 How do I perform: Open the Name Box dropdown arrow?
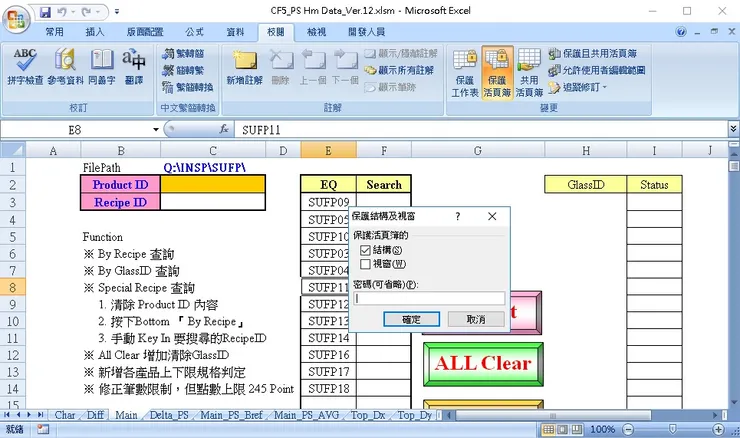[156, 129]
